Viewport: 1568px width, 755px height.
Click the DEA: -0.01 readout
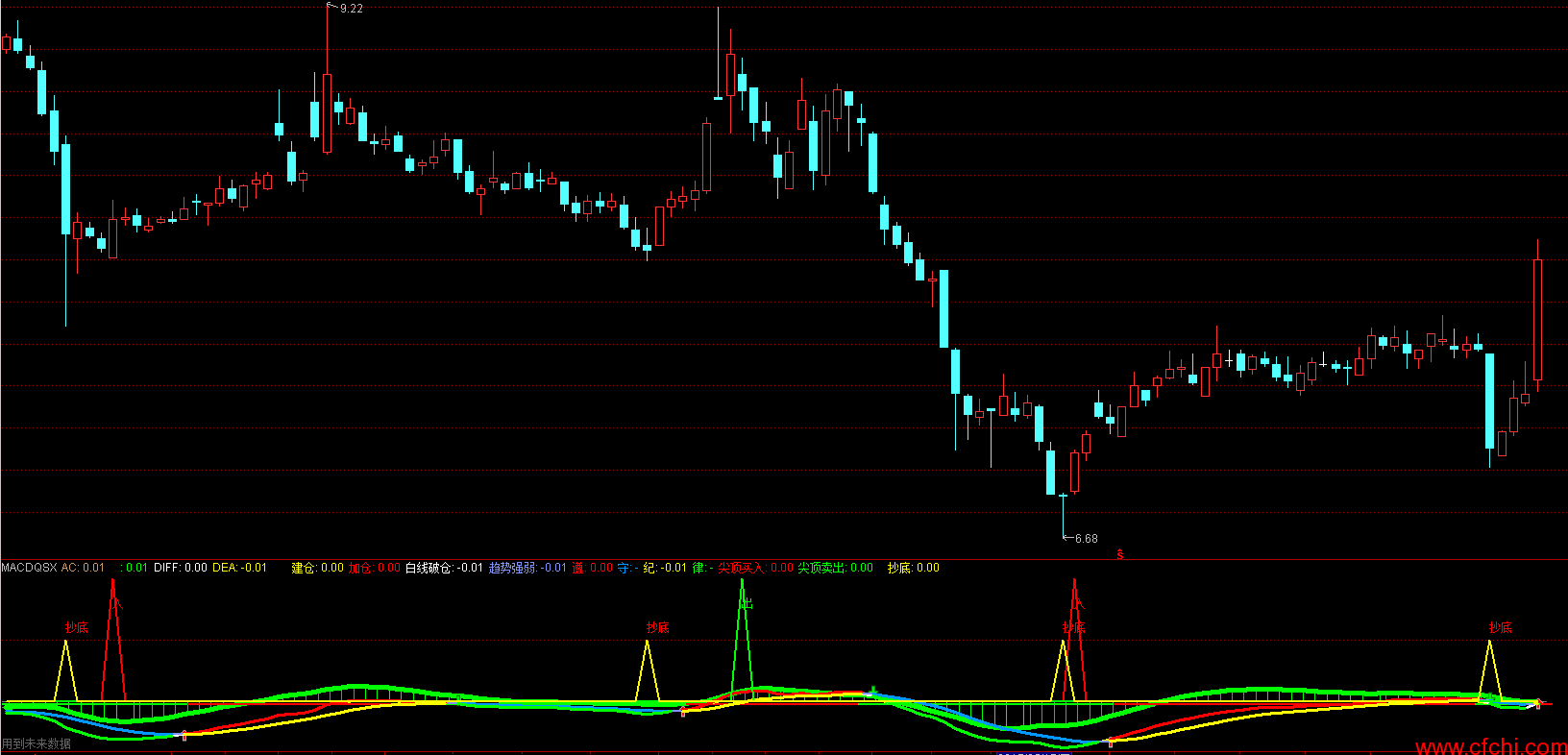click(x=239, y=568)
